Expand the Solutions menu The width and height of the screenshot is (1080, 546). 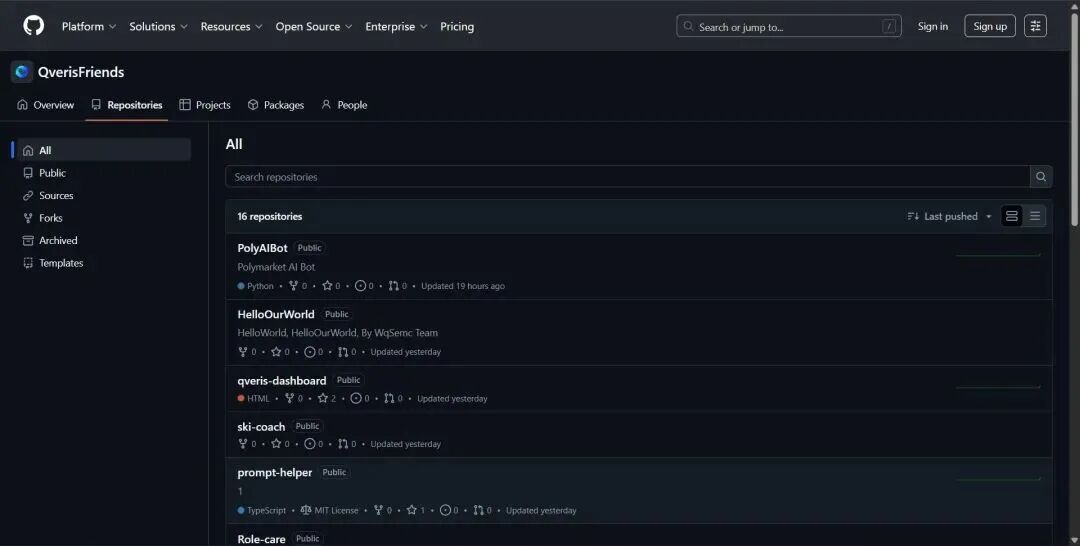tap(158, 26)
